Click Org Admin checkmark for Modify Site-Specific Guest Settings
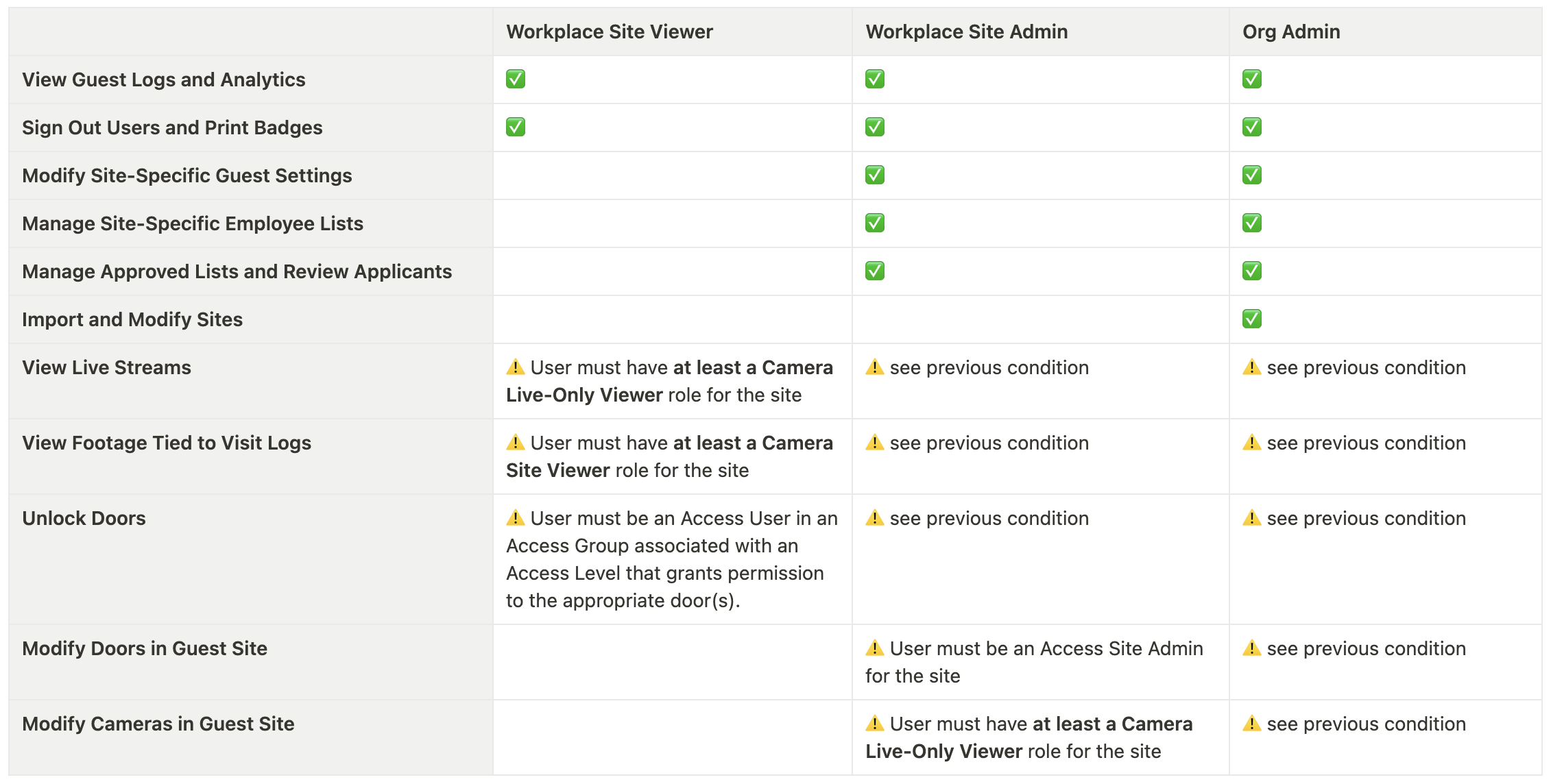 tap(1252, 175)
